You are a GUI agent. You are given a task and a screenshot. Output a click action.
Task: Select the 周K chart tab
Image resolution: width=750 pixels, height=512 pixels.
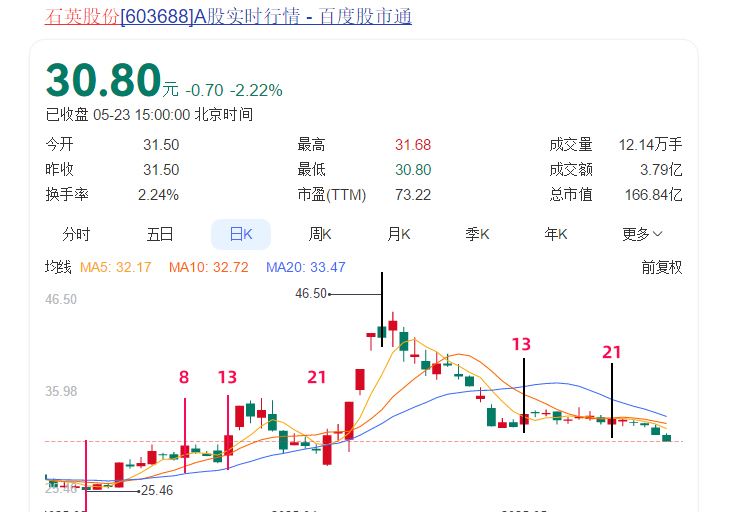(x=320, y=234)
